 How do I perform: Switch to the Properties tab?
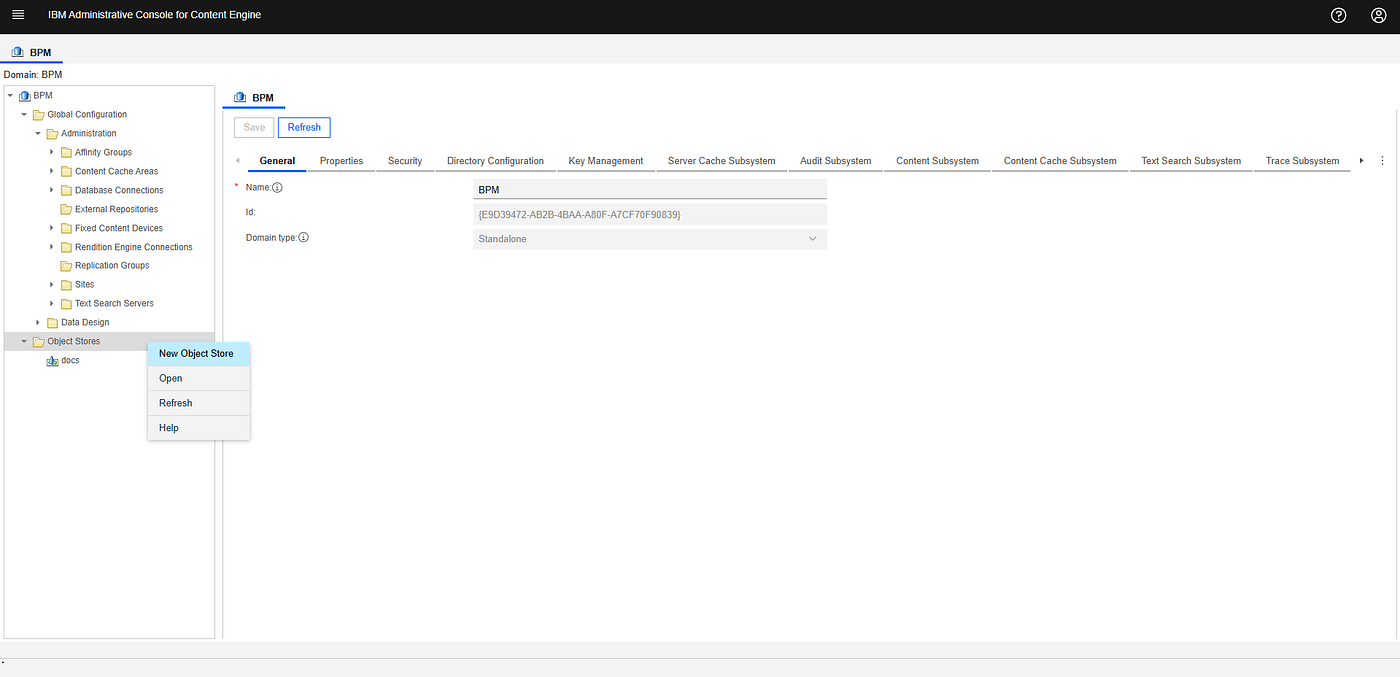(x=341, y=161)
